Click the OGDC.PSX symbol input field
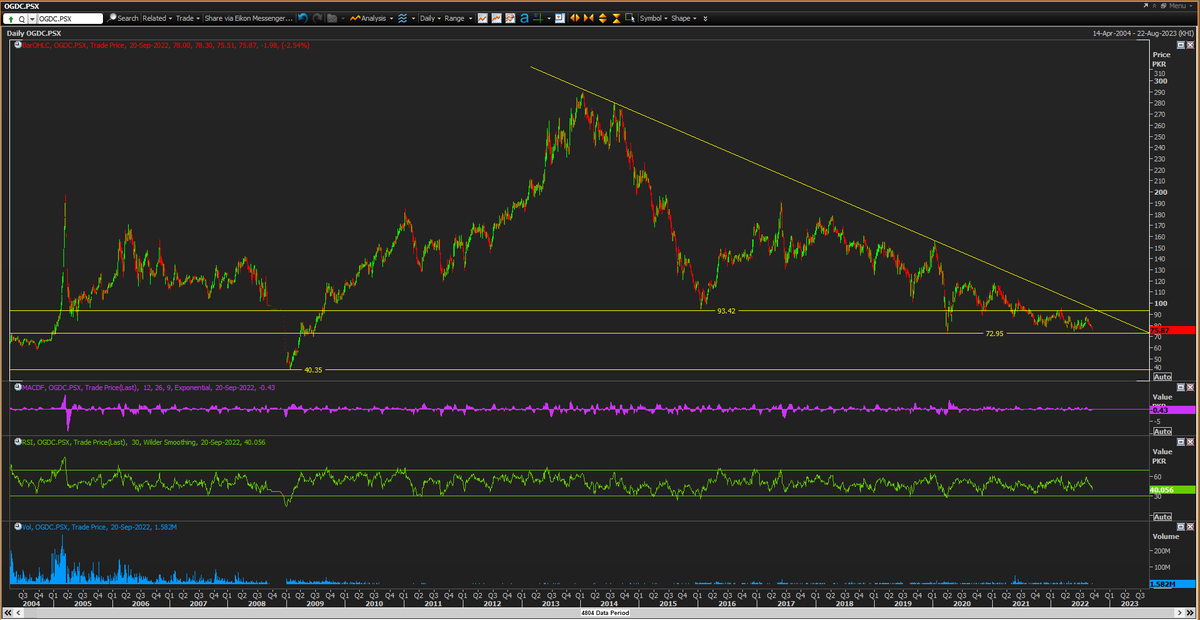The height and width of the screenshot is (620, 1200). (68, 18)
